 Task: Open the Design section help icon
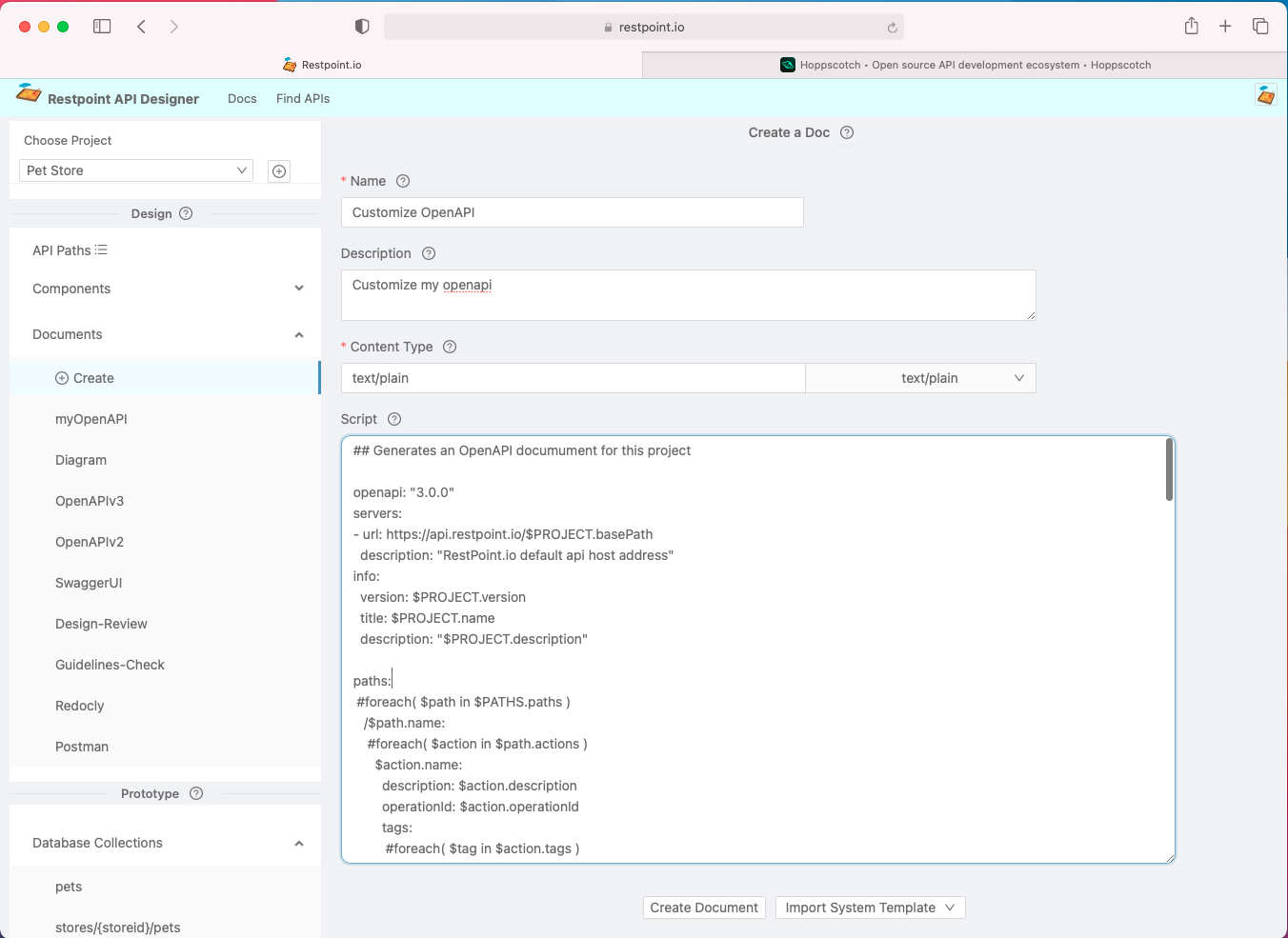[x=186, y=213]
